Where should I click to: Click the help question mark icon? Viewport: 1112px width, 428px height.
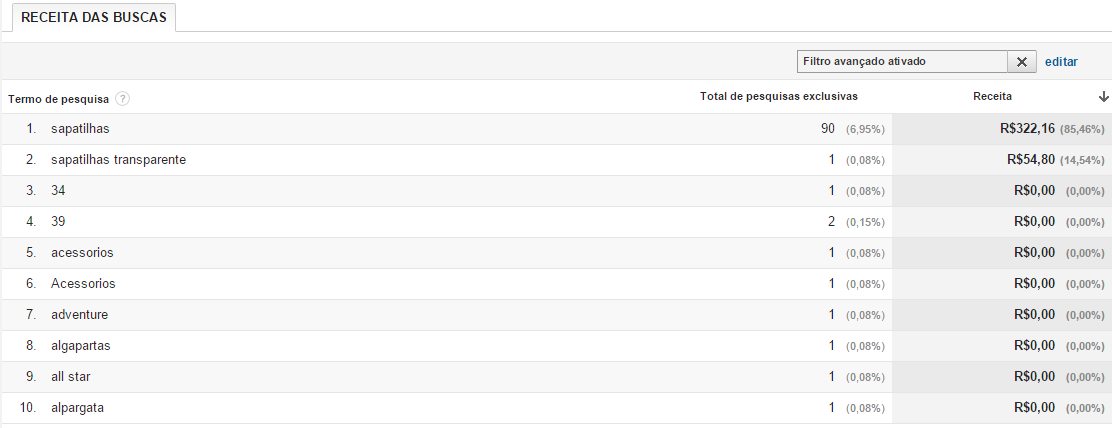point(123,98)
